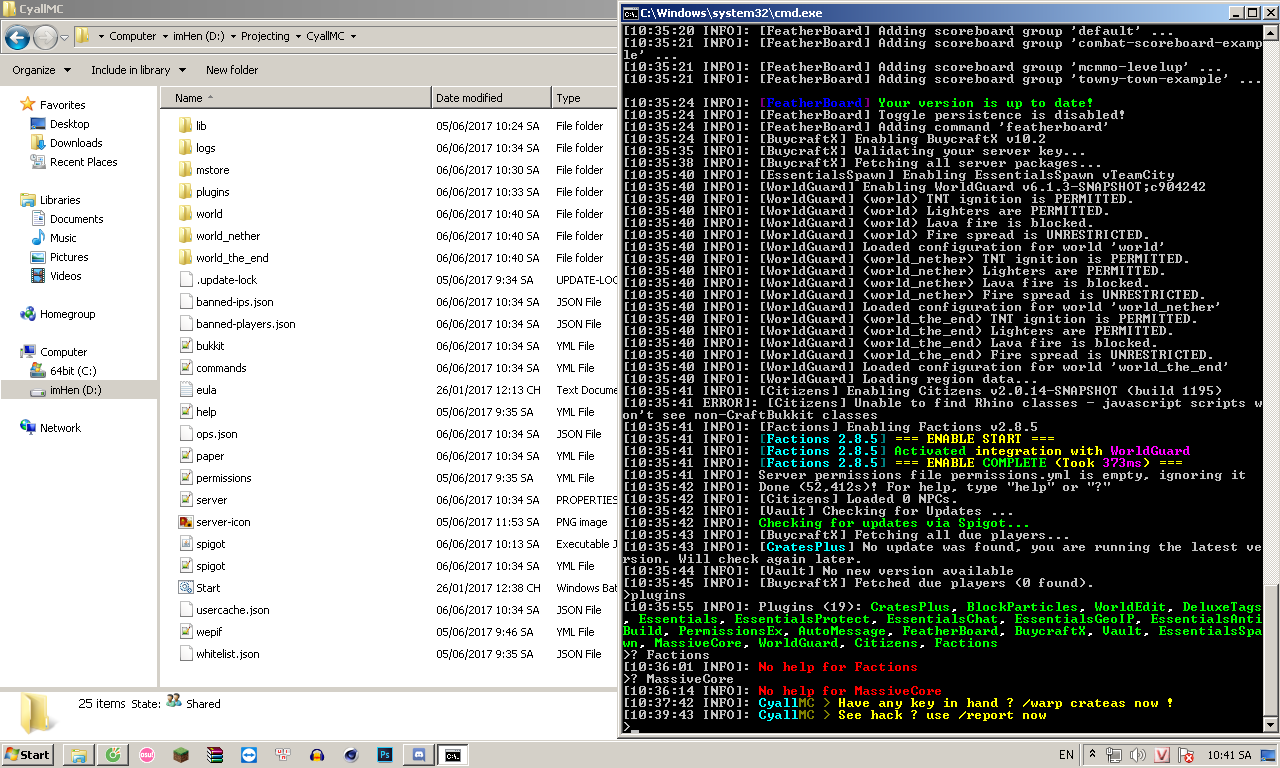This screenshot has height=768, width=1280.
Task: Click the WinRAR taskbar icon
Action: pos(215,755)
